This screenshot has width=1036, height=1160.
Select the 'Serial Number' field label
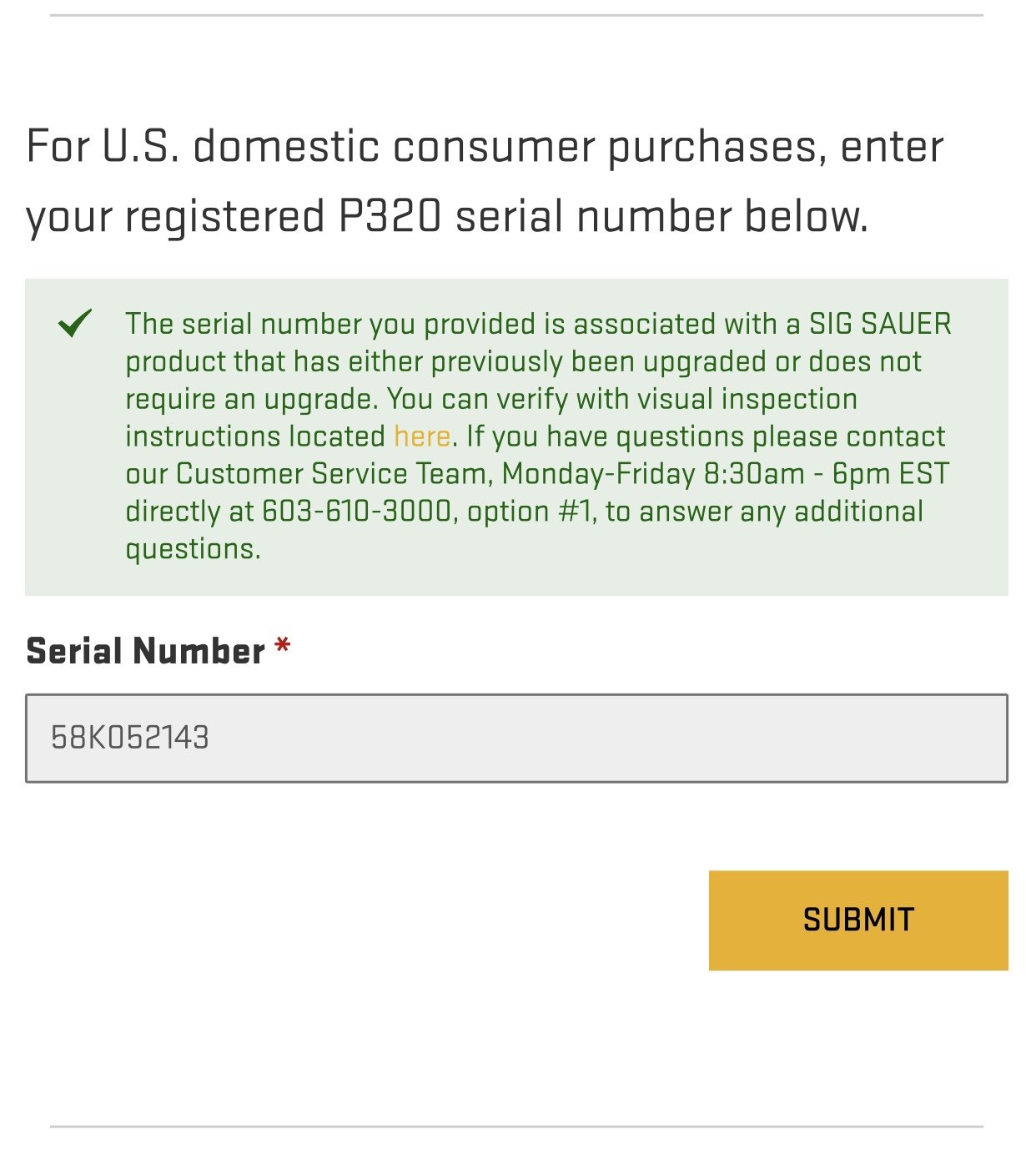(146, 651)
